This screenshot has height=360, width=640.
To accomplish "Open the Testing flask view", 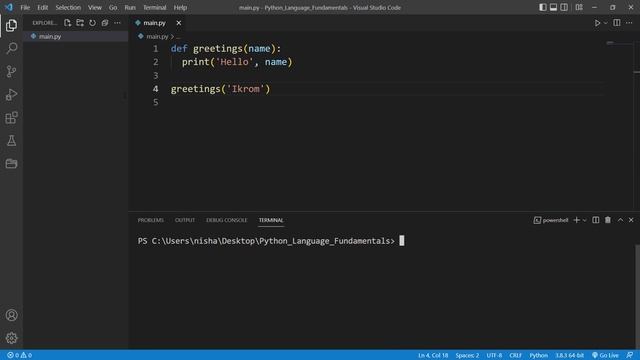I will 11,141.
